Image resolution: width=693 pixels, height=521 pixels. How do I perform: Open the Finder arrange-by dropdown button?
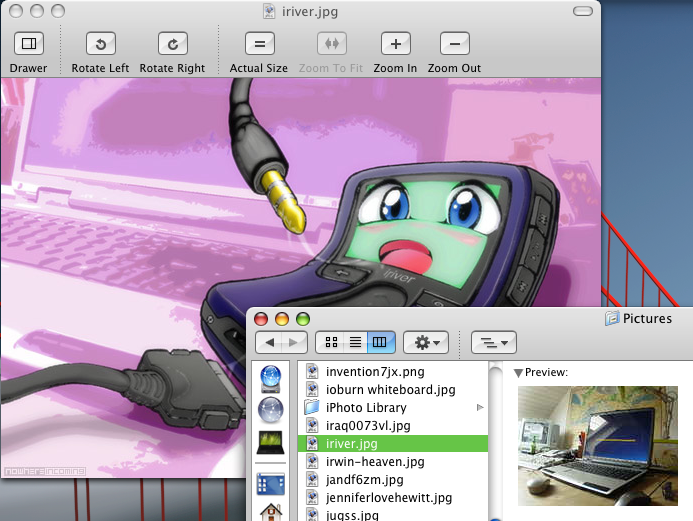494,342
